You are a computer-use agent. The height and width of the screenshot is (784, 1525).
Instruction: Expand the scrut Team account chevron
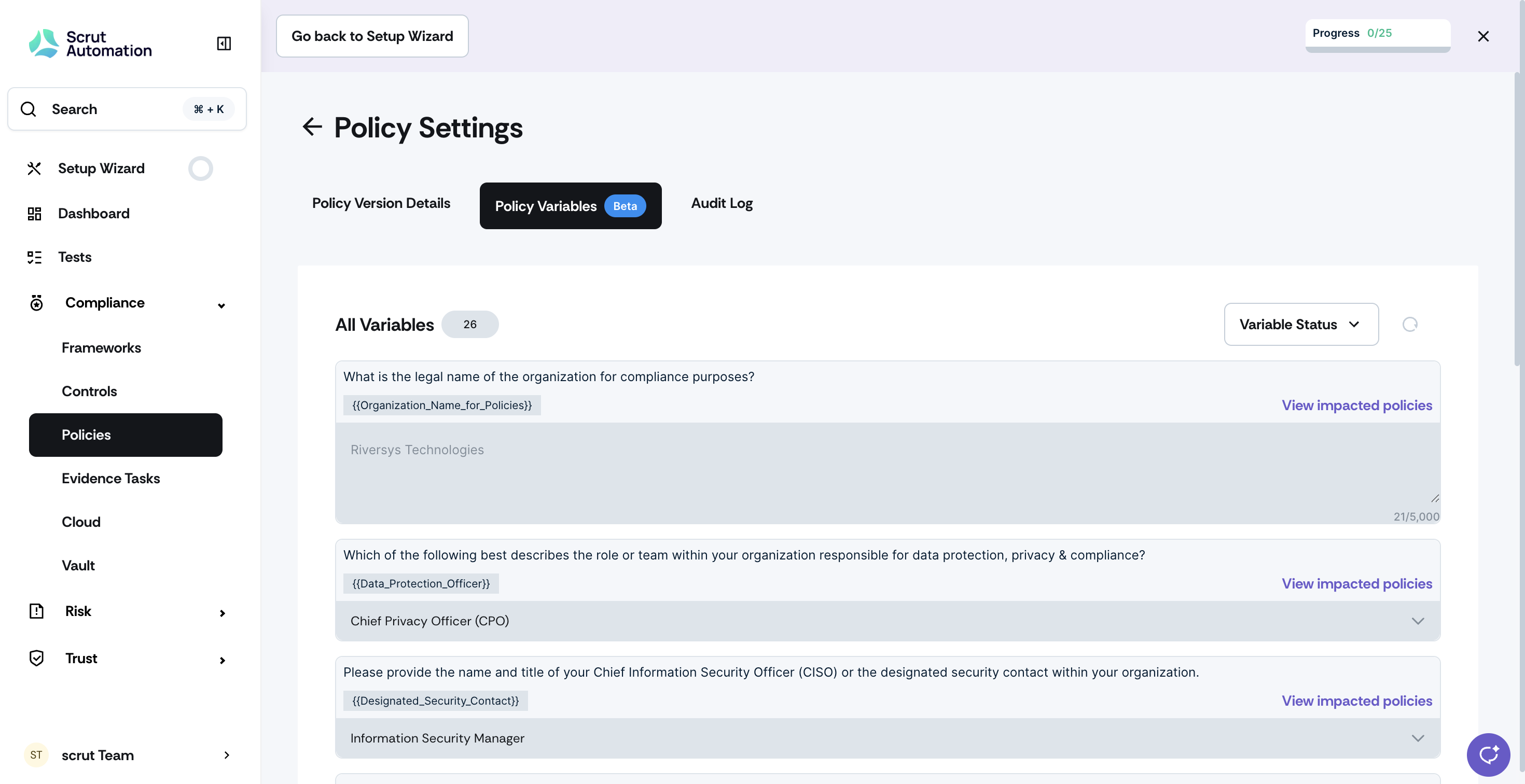coord(227,755)
